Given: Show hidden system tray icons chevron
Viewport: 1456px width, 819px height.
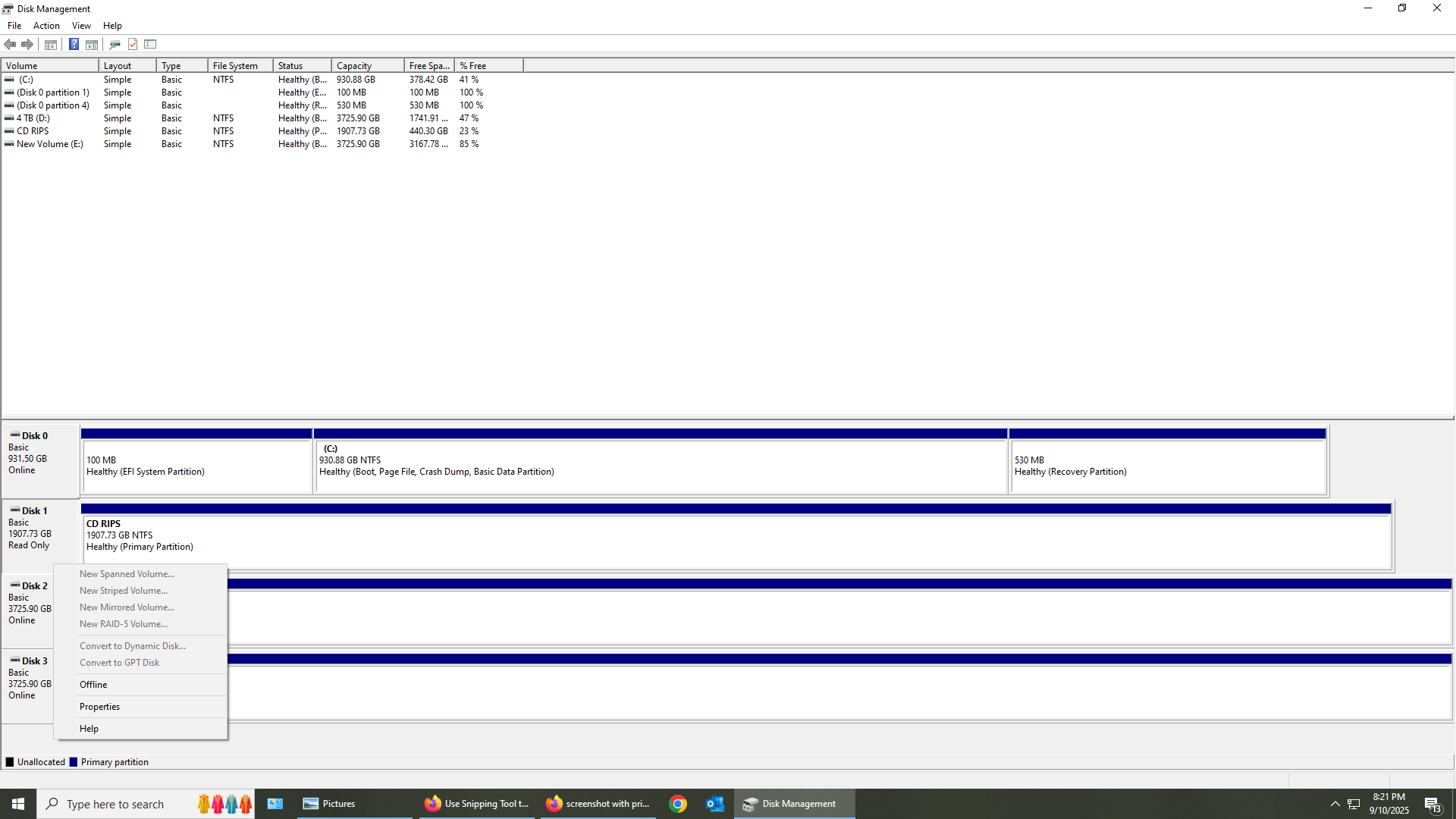Looking at the screenshot, I should (1335, 804).
